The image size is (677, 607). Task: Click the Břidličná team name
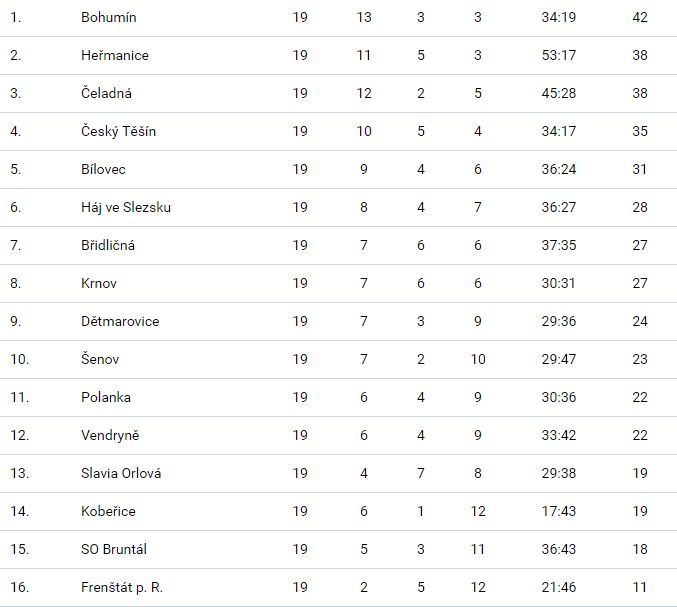tap(107, 246)
